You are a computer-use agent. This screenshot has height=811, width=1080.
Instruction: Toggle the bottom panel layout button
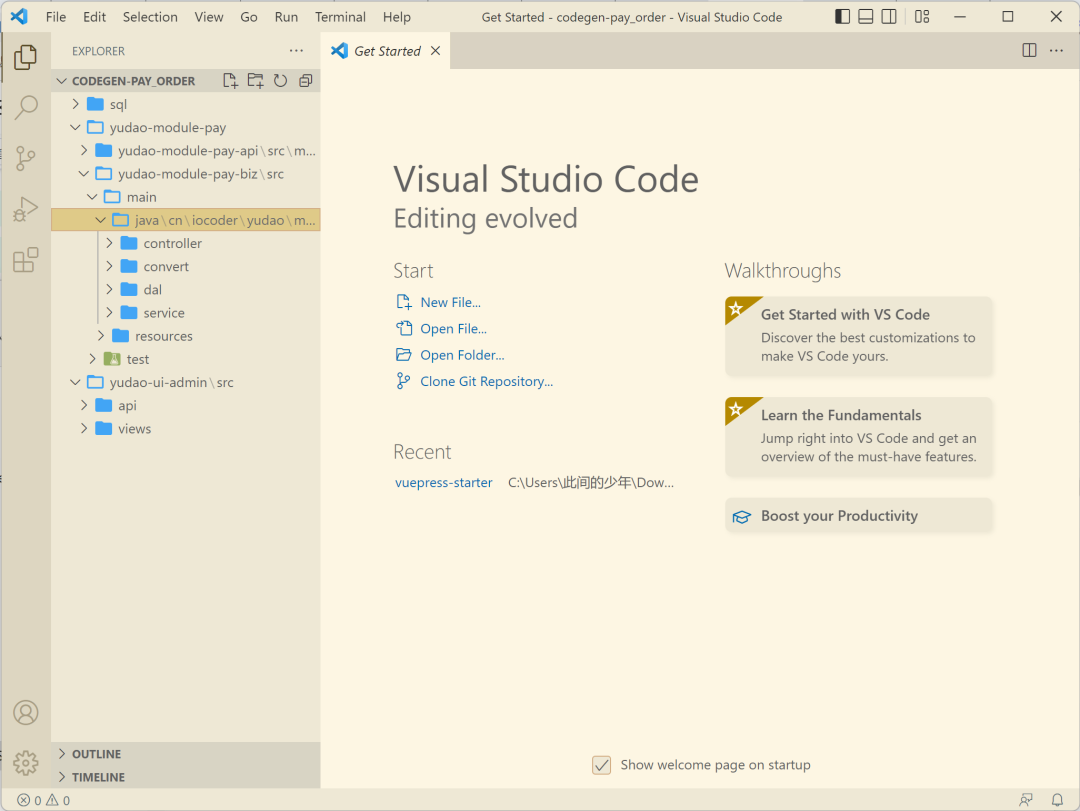pyautogui.click(x=866, y=17)
